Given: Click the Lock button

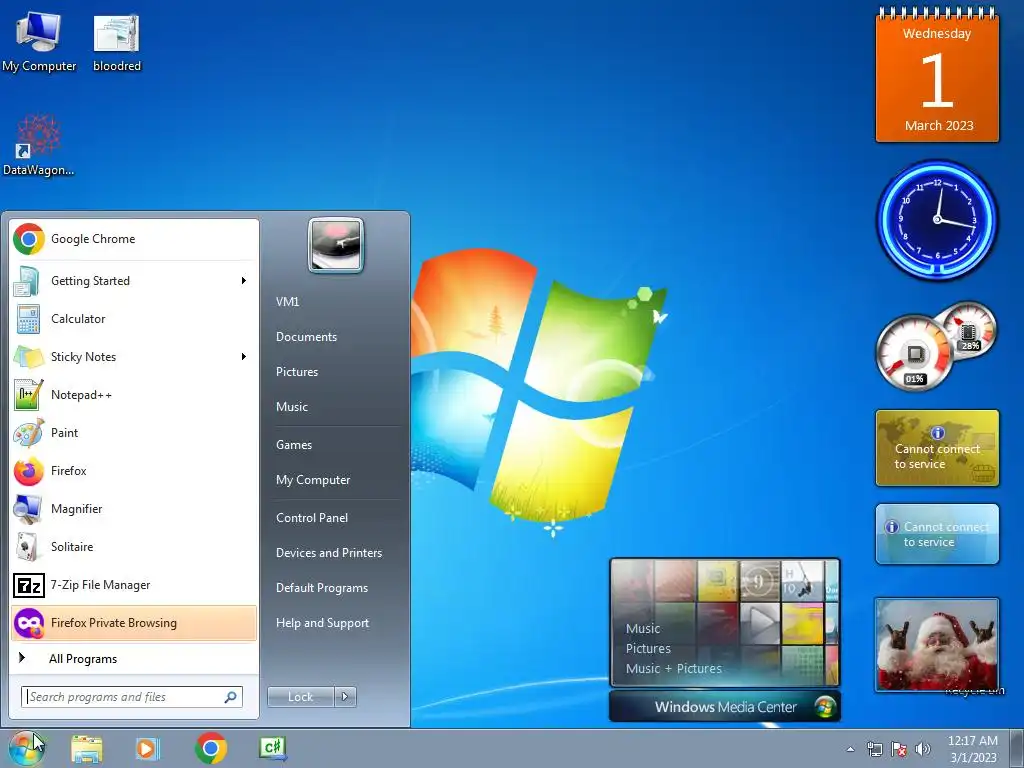Looking at the screenshot, I should point(300,697).
